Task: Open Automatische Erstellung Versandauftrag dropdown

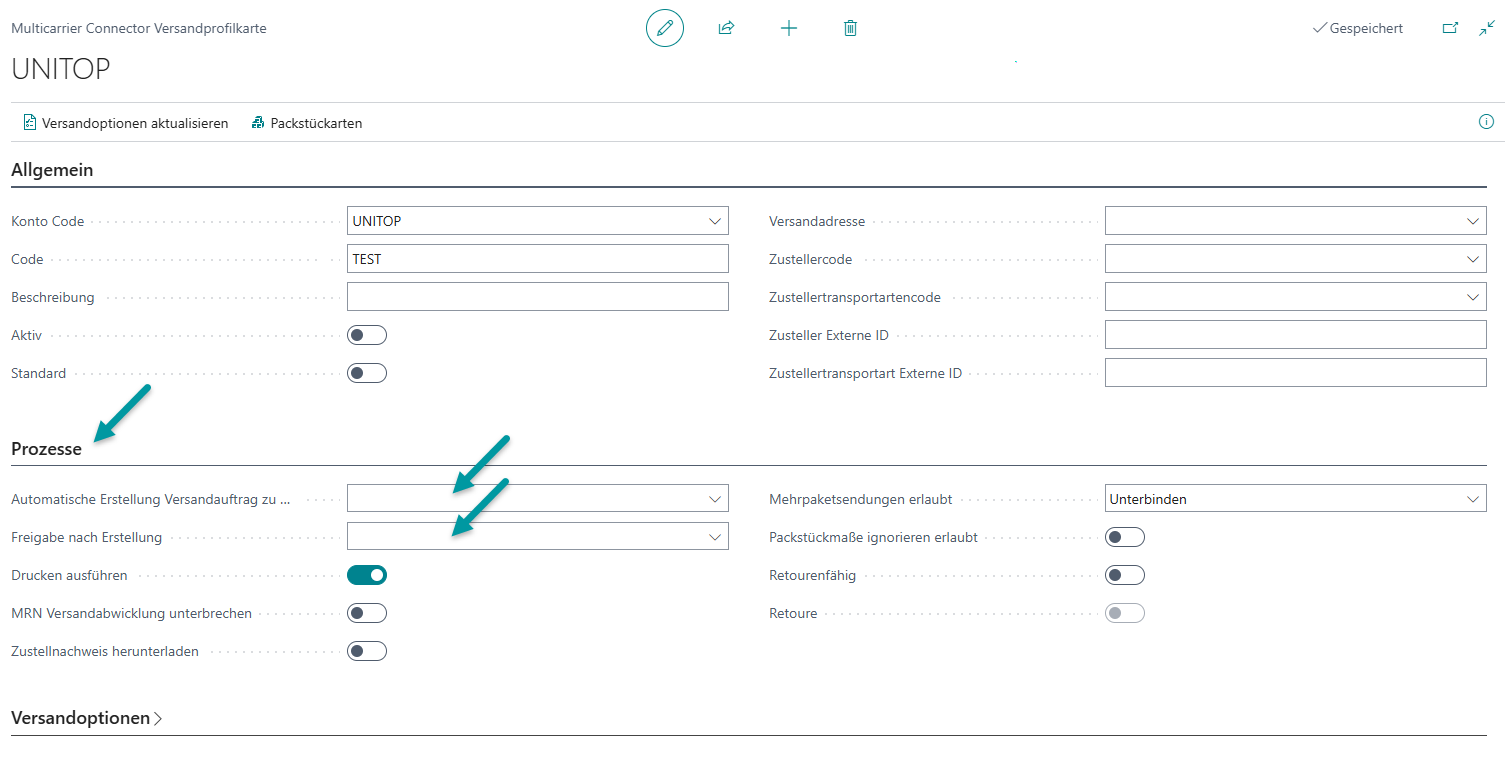Action: coord(715,499)
